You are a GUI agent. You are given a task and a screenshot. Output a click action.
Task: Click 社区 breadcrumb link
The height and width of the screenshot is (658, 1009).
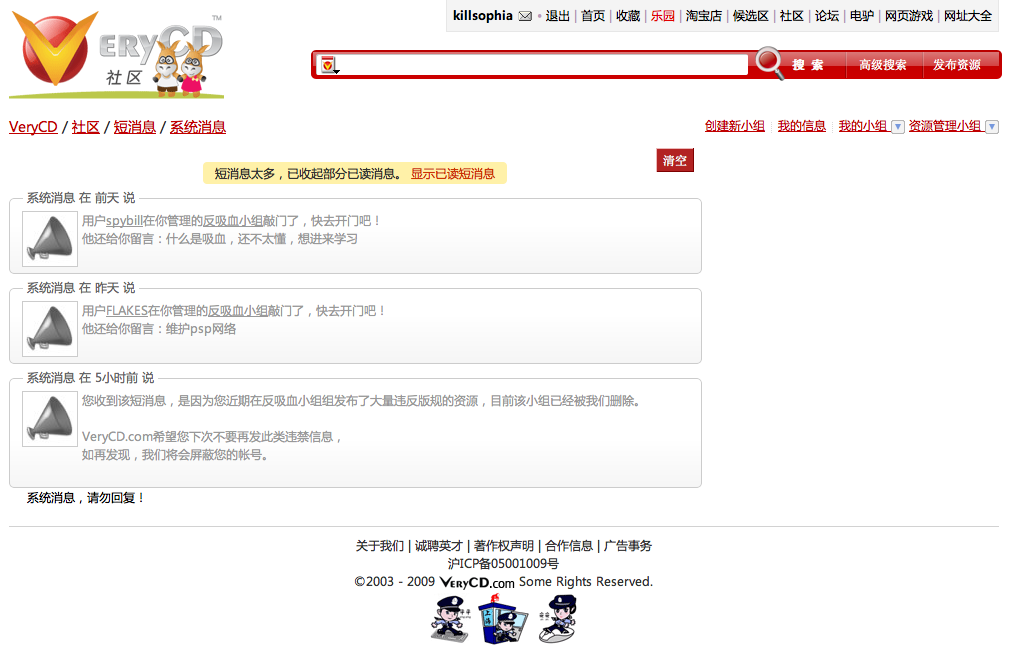[x=86, y=127]
